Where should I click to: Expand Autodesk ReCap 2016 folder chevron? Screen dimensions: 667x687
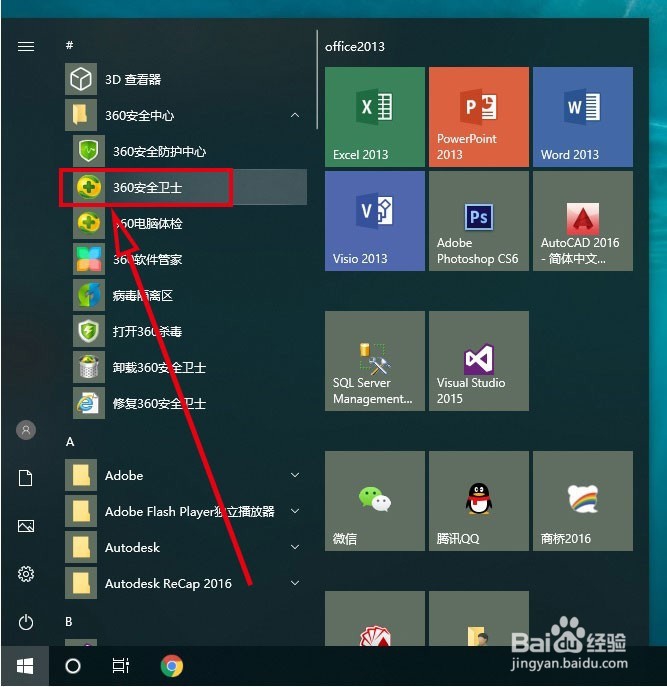click(x=295, y=583)
